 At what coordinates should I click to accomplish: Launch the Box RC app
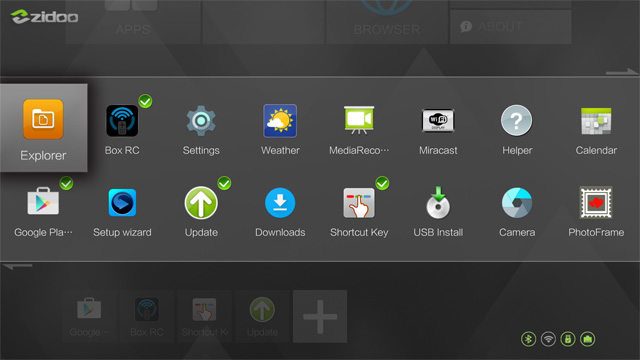tap(122, 121)
